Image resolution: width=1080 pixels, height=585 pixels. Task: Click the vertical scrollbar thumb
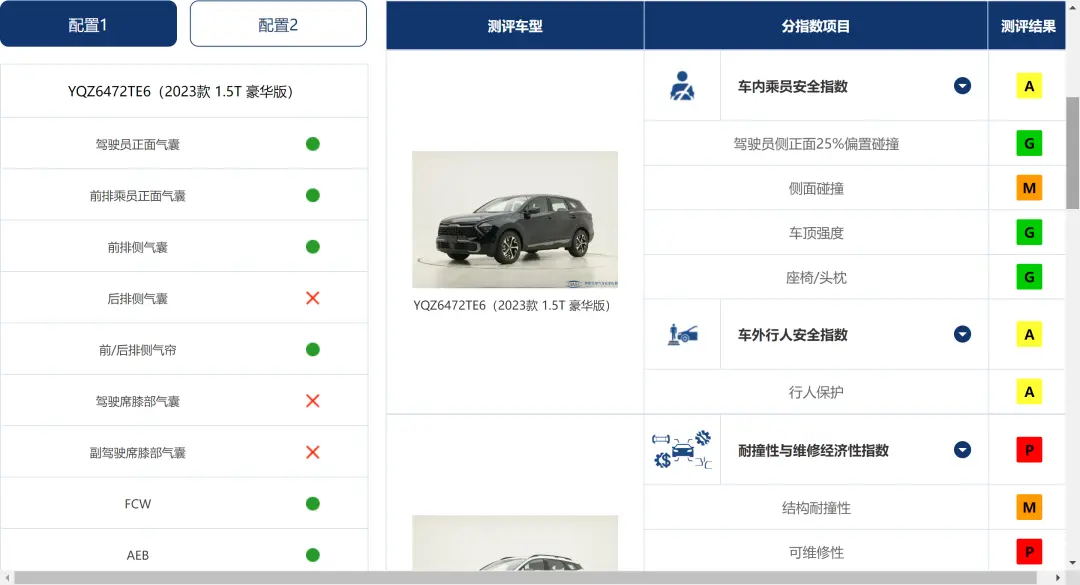click(x=1072, y=153)
